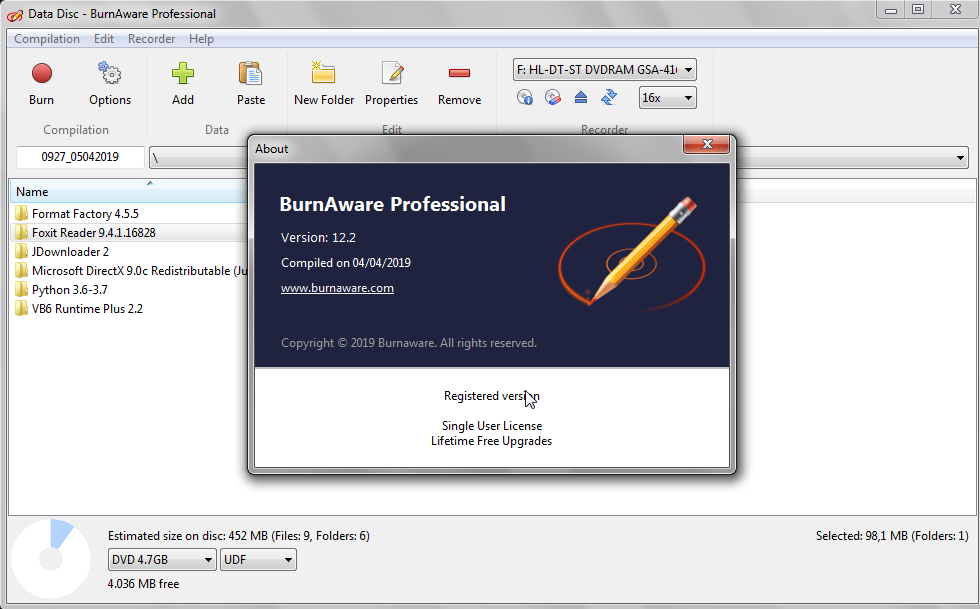The image size is (980, 609).
Task: Click the Python 3.6-3.7 folder icon
Action: click(x=21, y=289)
